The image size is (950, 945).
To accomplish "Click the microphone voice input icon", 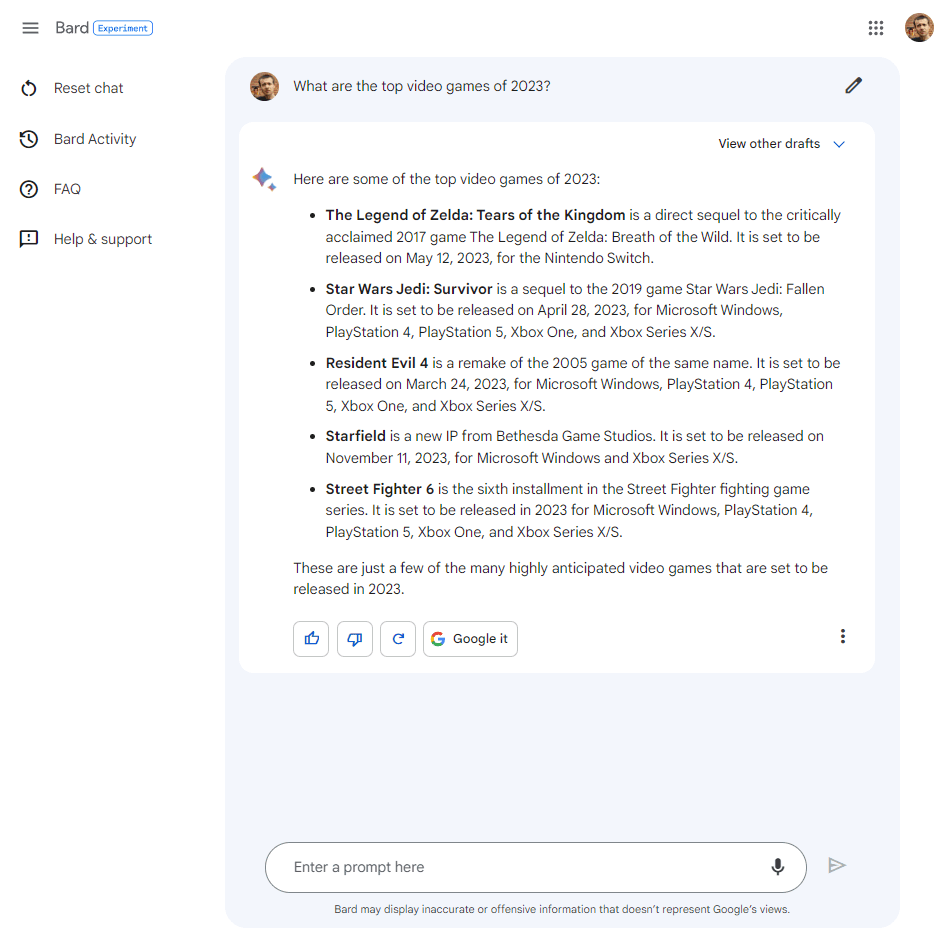I will point(778,867).
